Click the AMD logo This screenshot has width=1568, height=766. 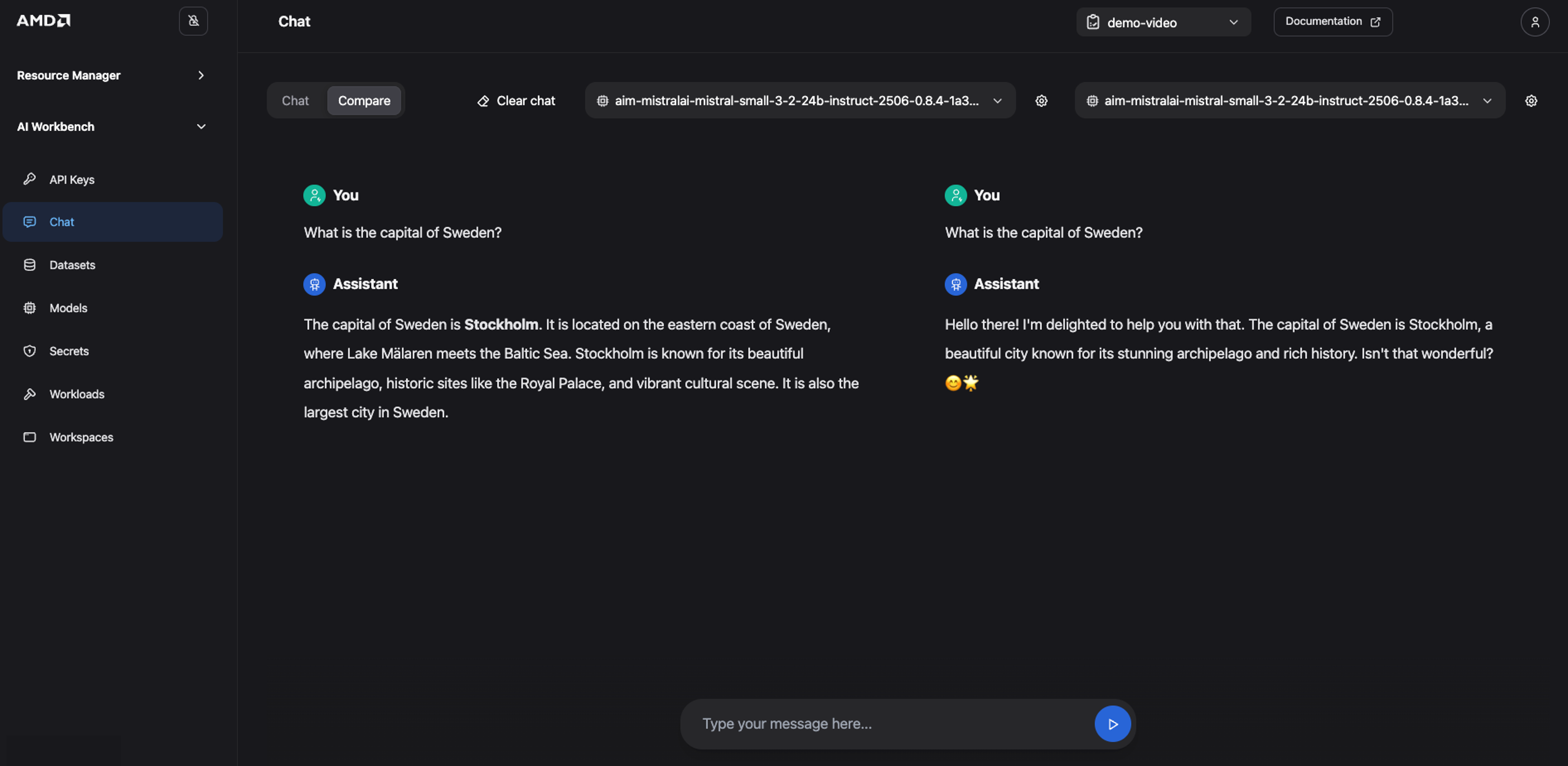tap(43, 21)
